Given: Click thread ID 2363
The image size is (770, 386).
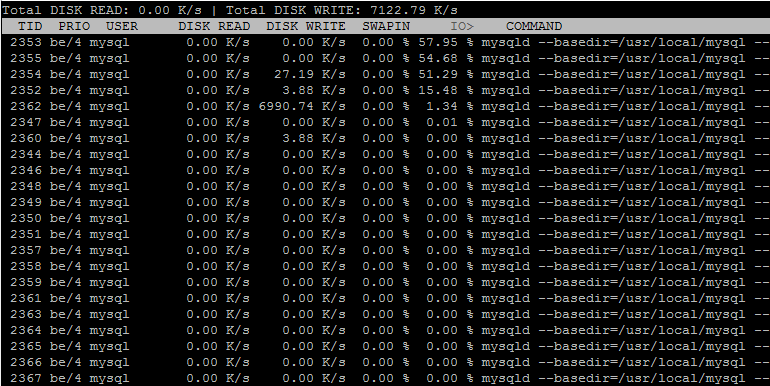Looking at the screenshot, I should pos(26,314).
